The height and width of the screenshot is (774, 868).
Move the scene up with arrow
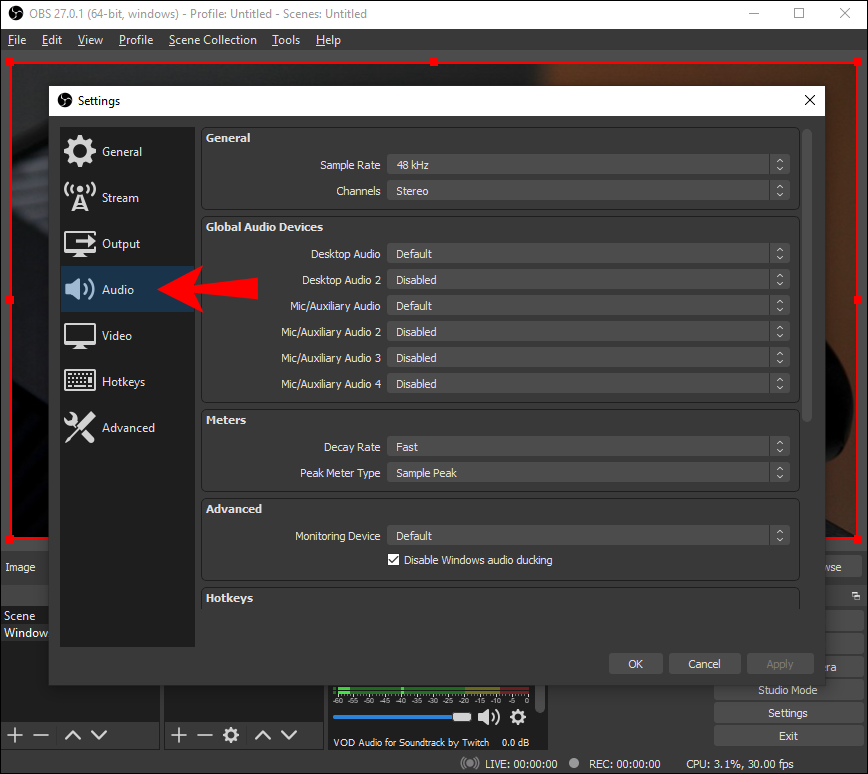tap(73, 735)
